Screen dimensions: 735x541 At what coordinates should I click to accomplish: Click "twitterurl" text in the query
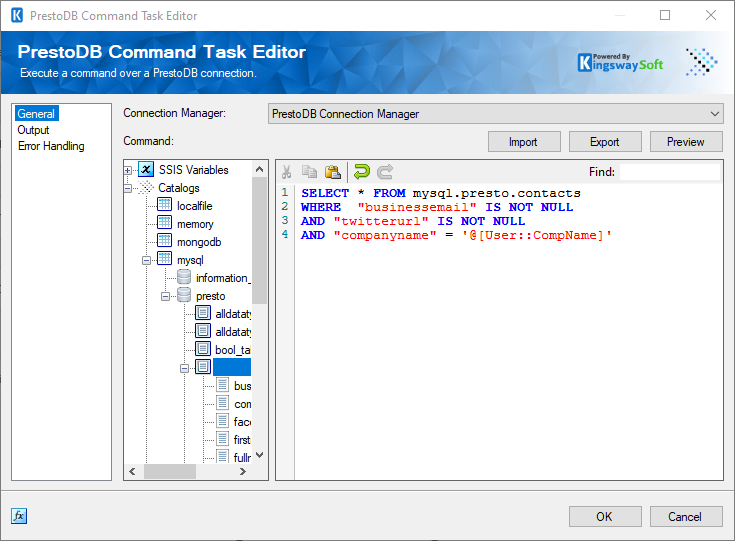click(x=381, y=221)
